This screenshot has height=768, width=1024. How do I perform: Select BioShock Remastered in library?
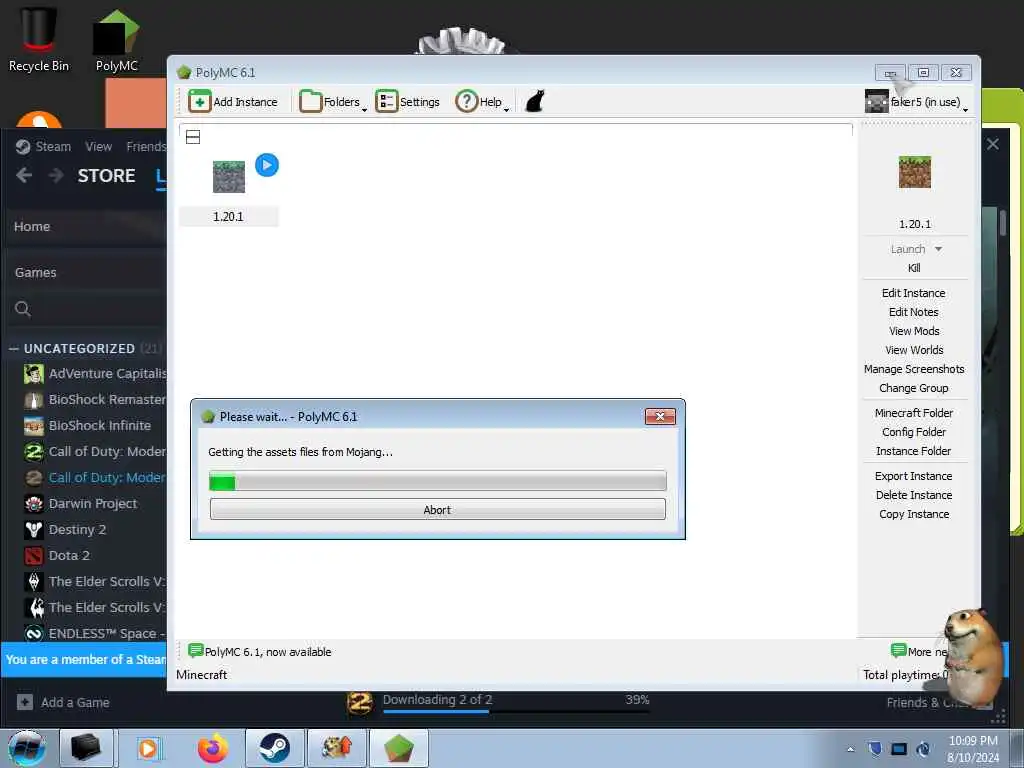(95, 400)
